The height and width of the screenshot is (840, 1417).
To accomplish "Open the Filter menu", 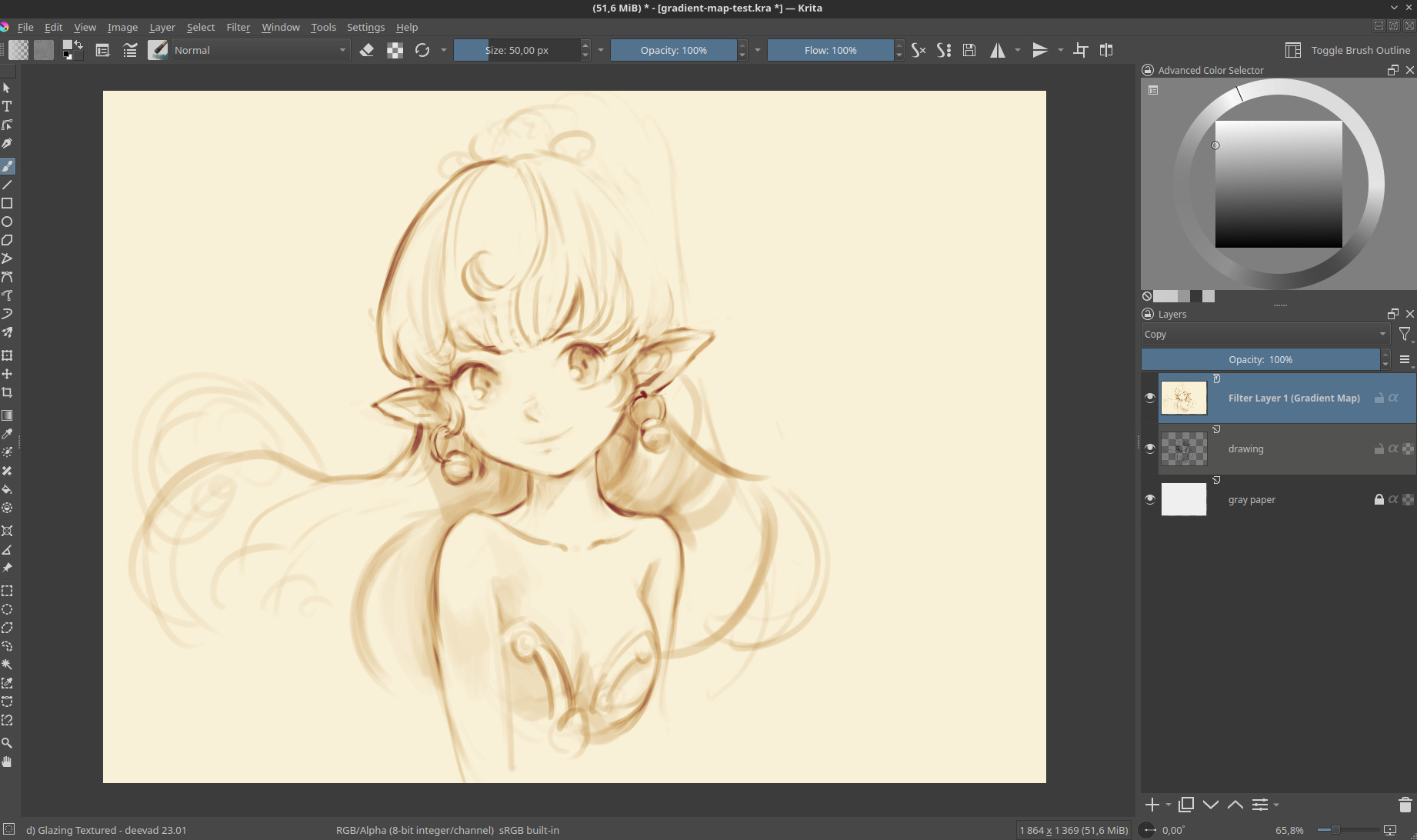I will coord(238,27).
